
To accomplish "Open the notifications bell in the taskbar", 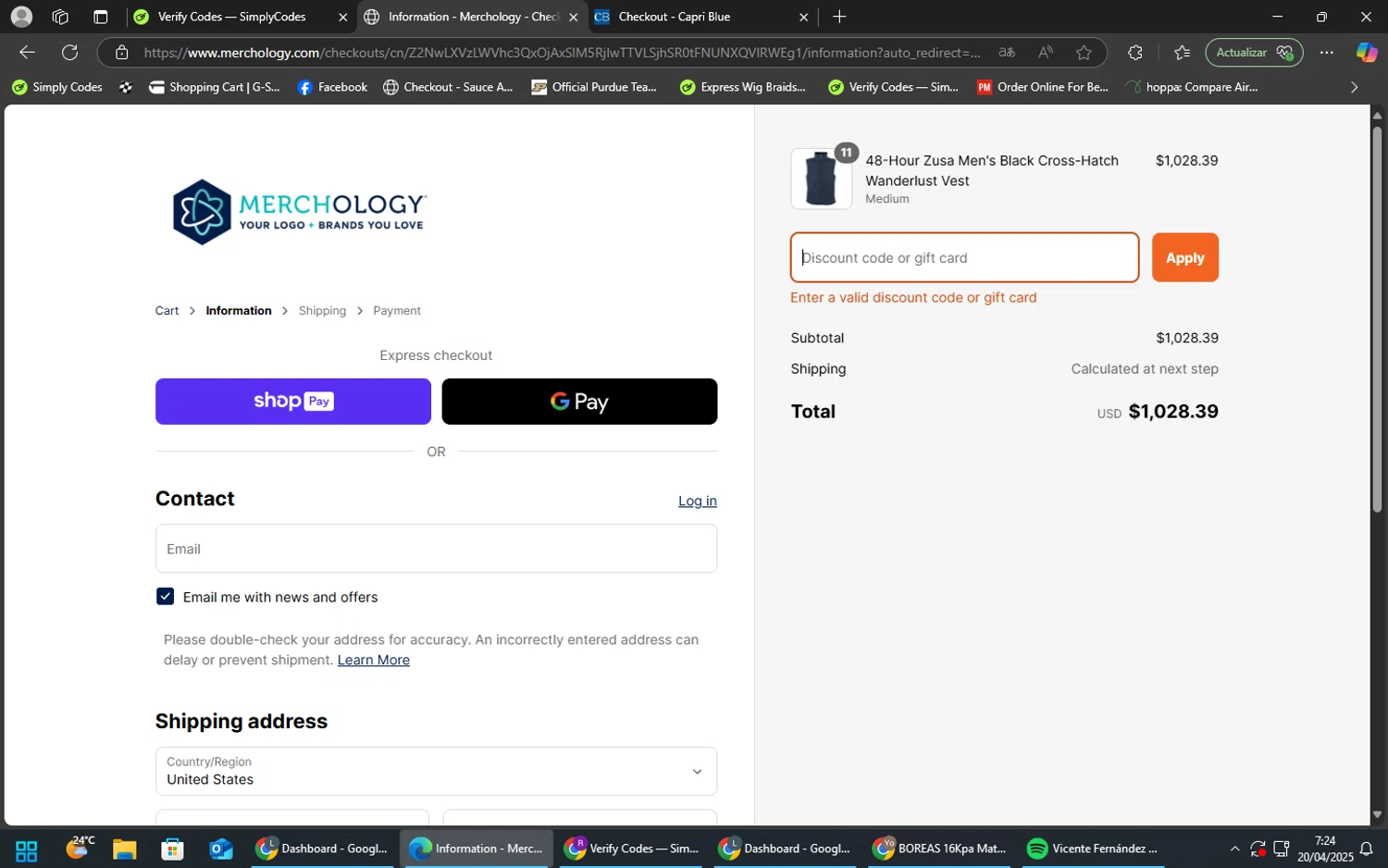I will point(1366,849).
